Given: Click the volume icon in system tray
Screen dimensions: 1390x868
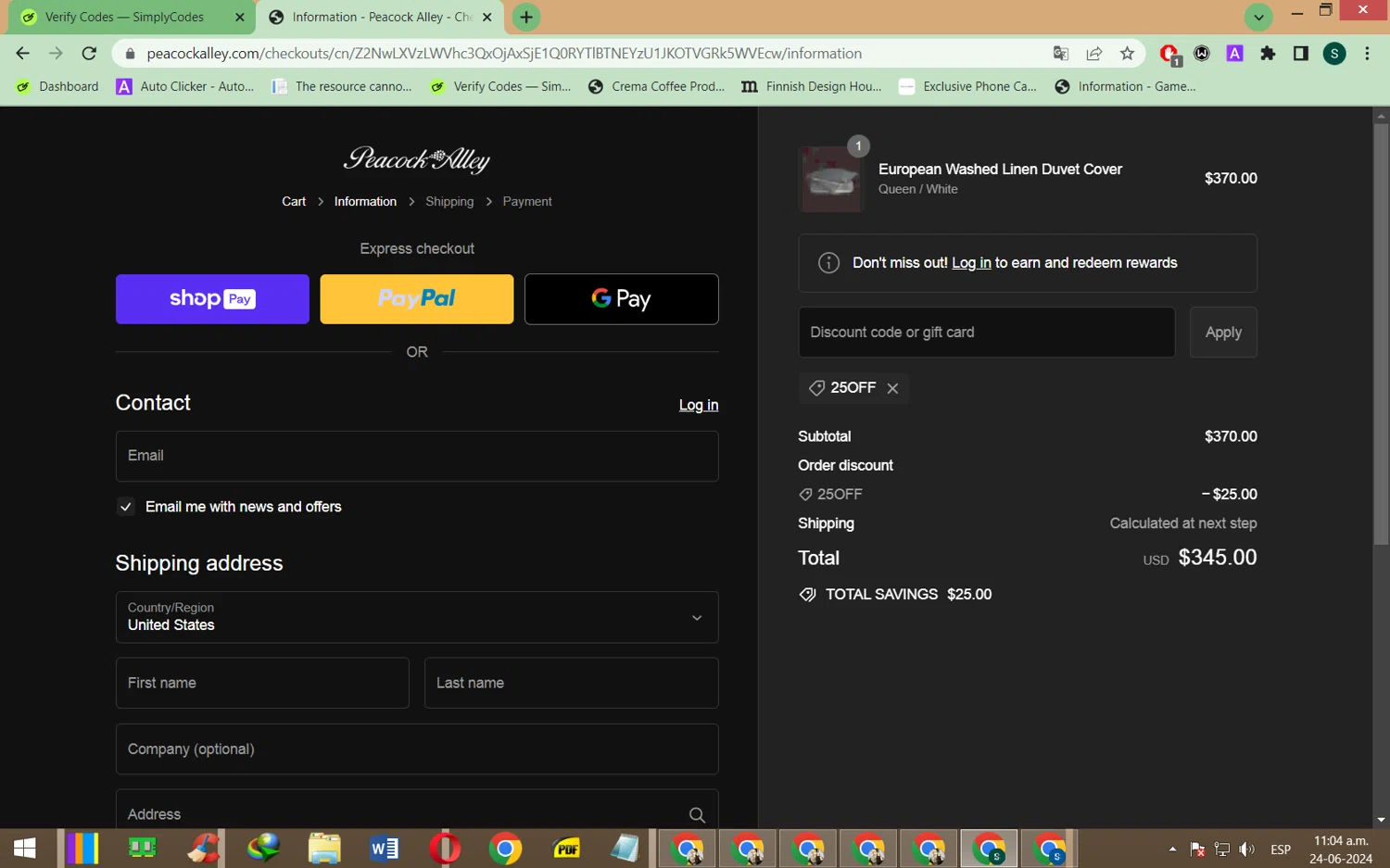Looking at the screenshot, I should click(x=1247, y=849).
